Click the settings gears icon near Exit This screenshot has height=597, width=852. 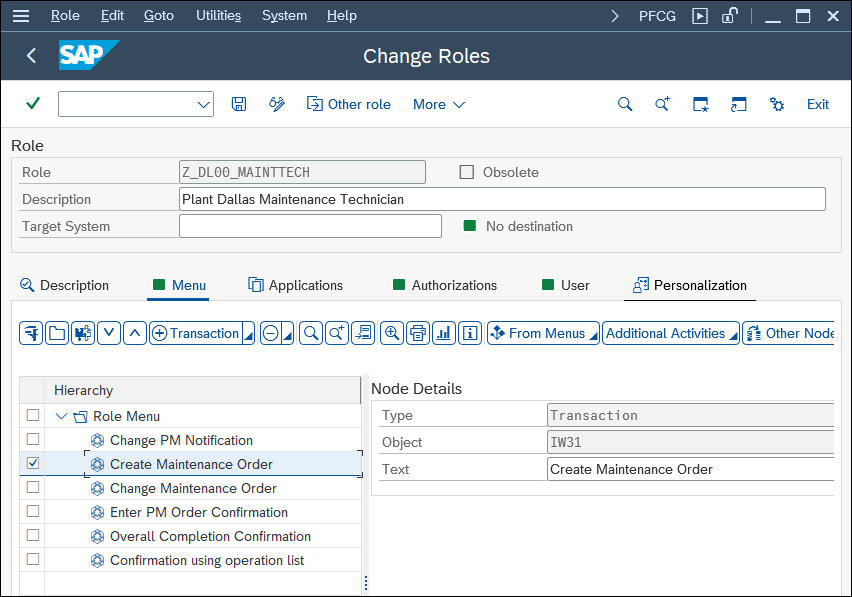point(777,104)
